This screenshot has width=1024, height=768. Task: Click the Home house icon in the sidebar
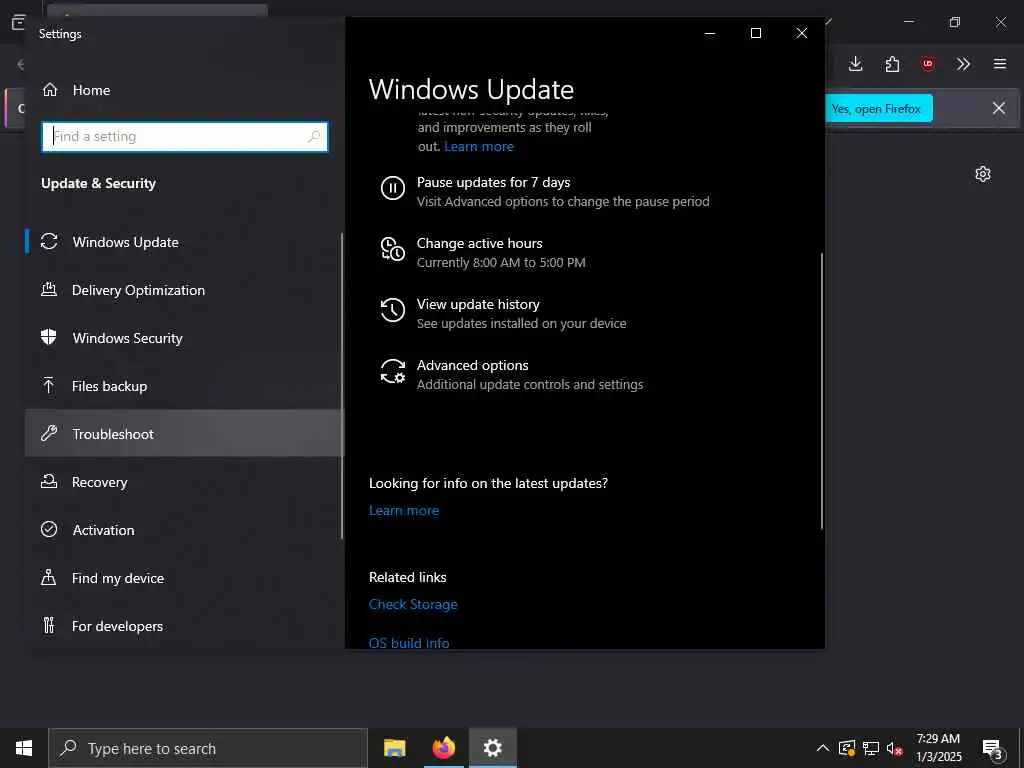point(50,89)
